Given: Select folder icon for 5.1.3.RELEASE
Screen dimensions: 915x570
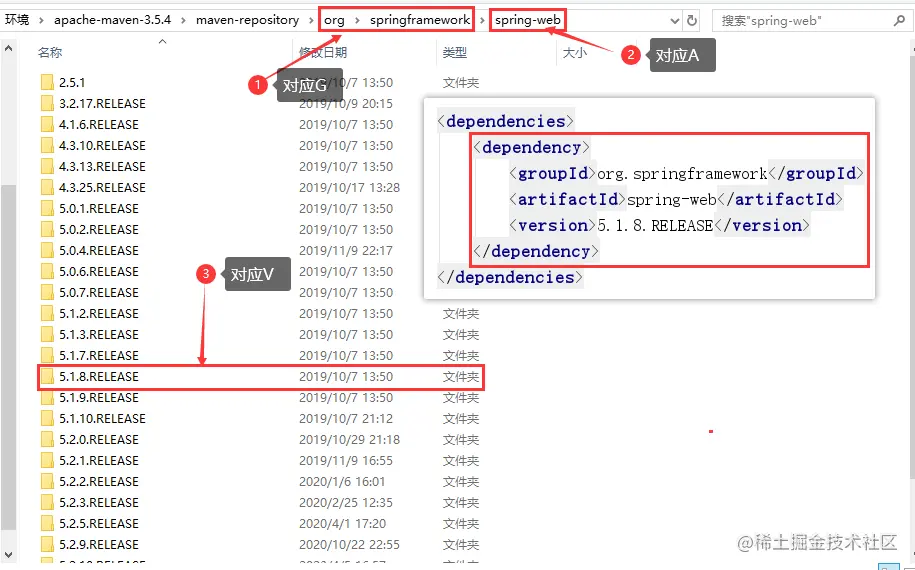Looking at the screenshot, I should point(47,335).
